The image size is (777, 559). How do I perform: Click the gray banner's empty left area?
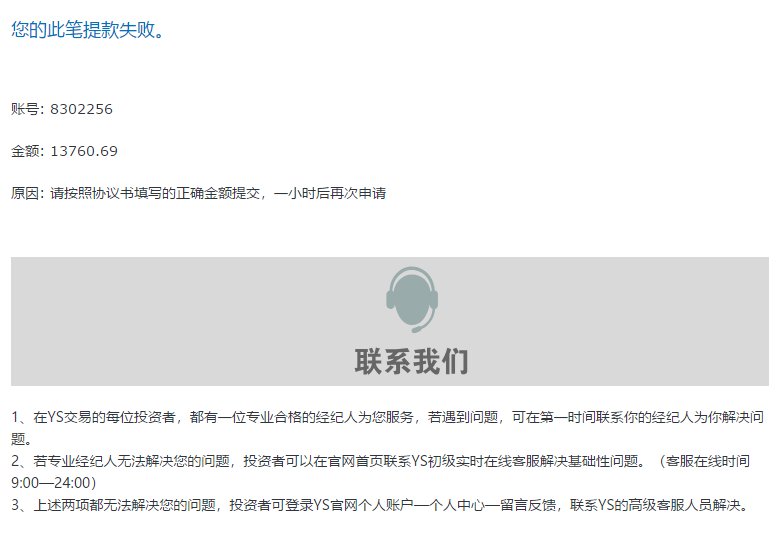(x=173, y=321)
